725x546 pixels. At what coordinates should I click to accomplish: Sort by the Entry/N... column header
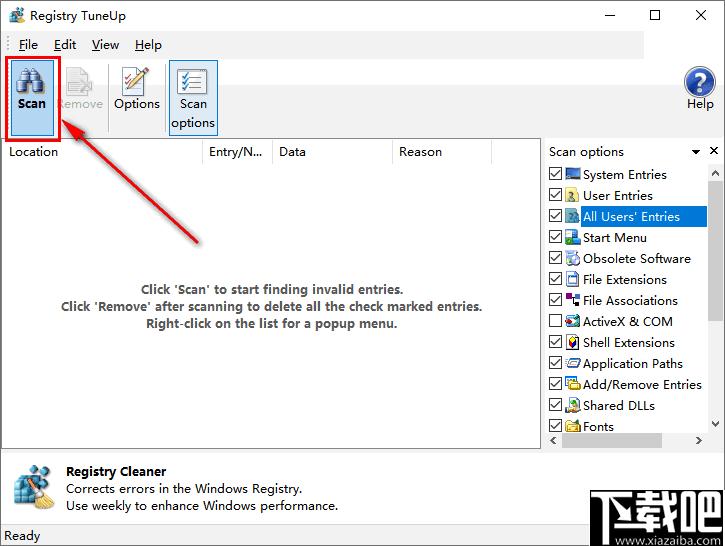pos(237,152)
